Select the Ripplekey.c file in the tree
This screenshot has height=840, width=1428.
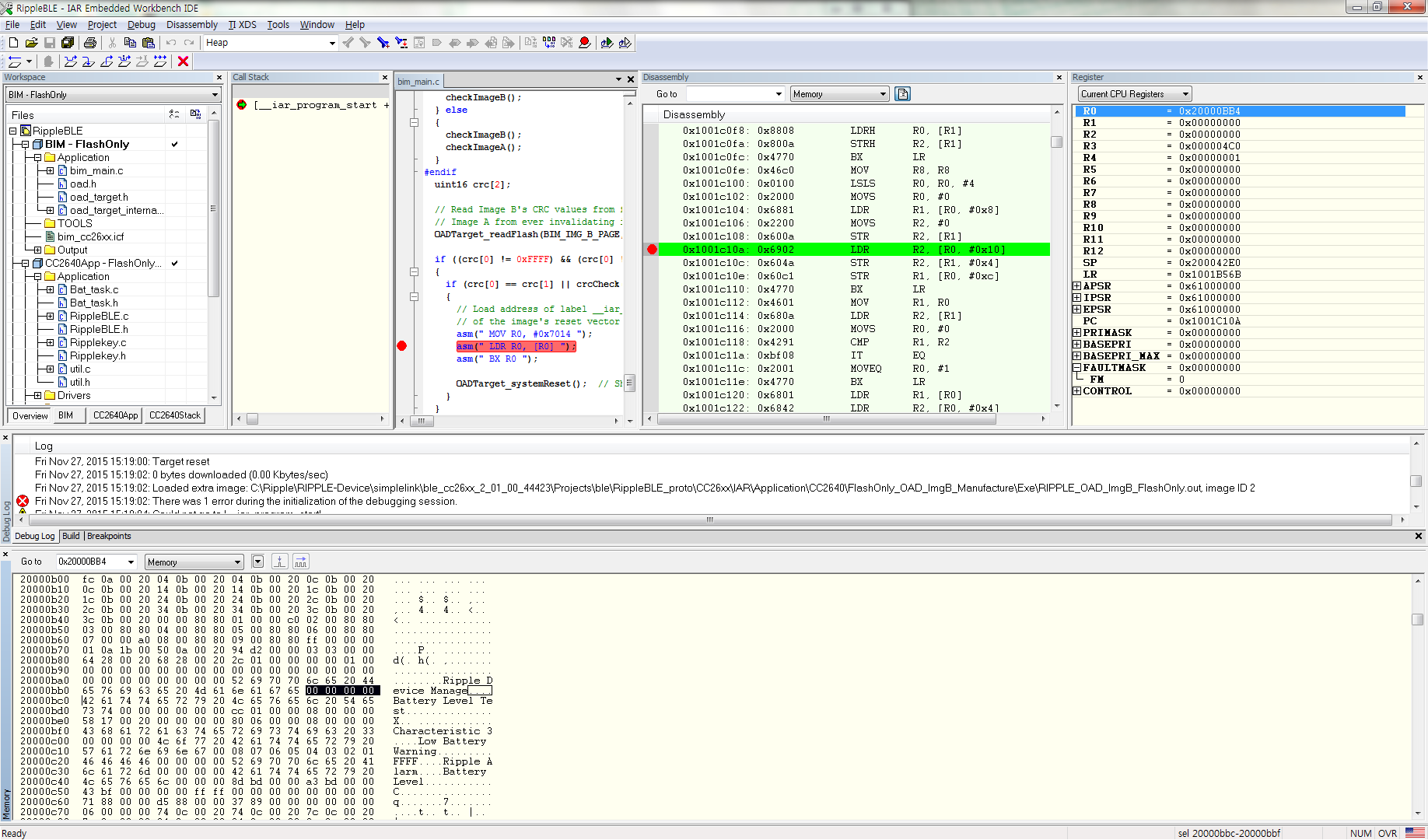pos(97,342)
